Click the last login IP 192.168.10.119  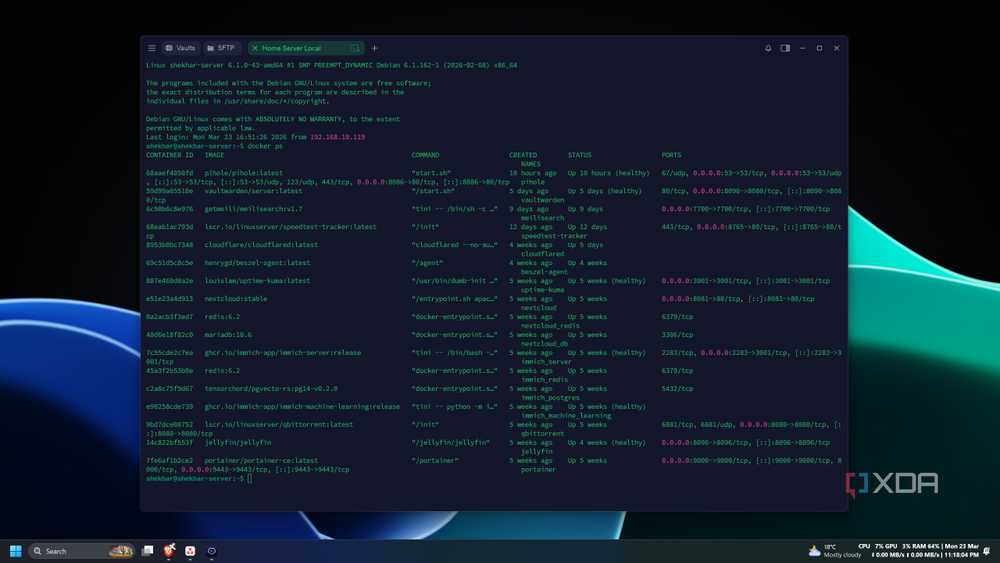(x=337, y=137)
